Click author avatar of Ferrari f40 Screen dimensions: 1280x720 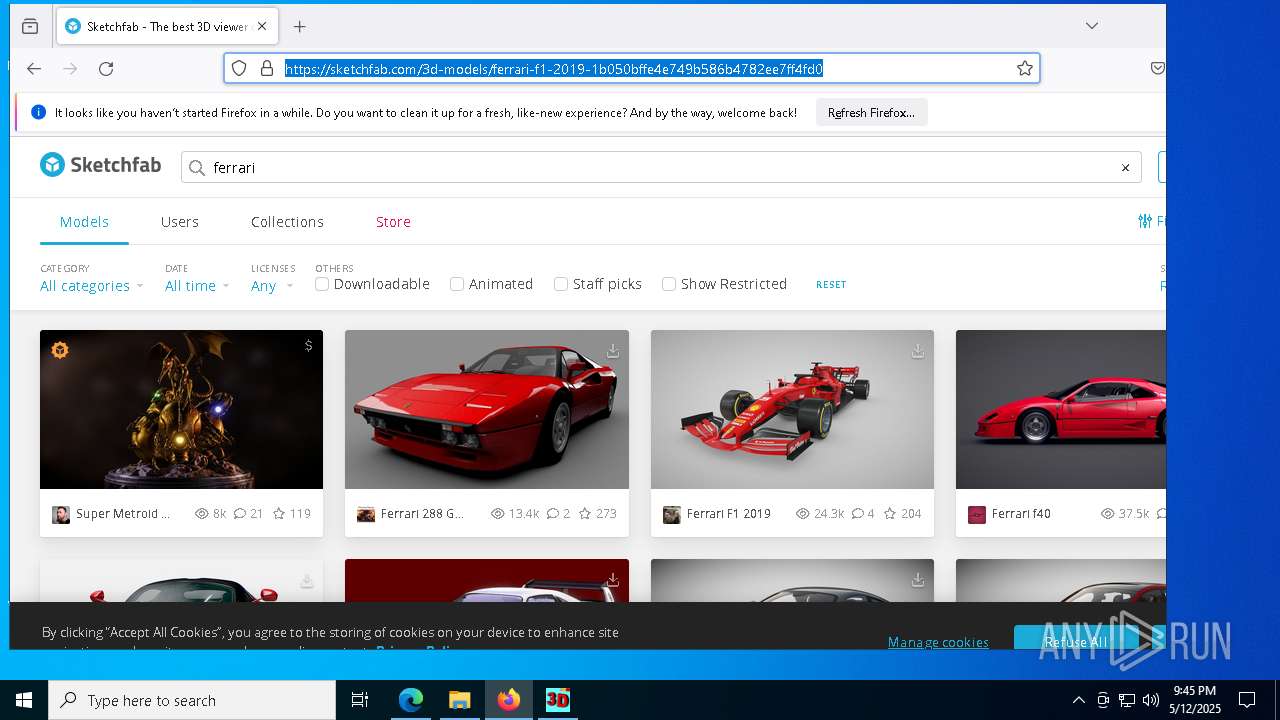tap(977, 514)
